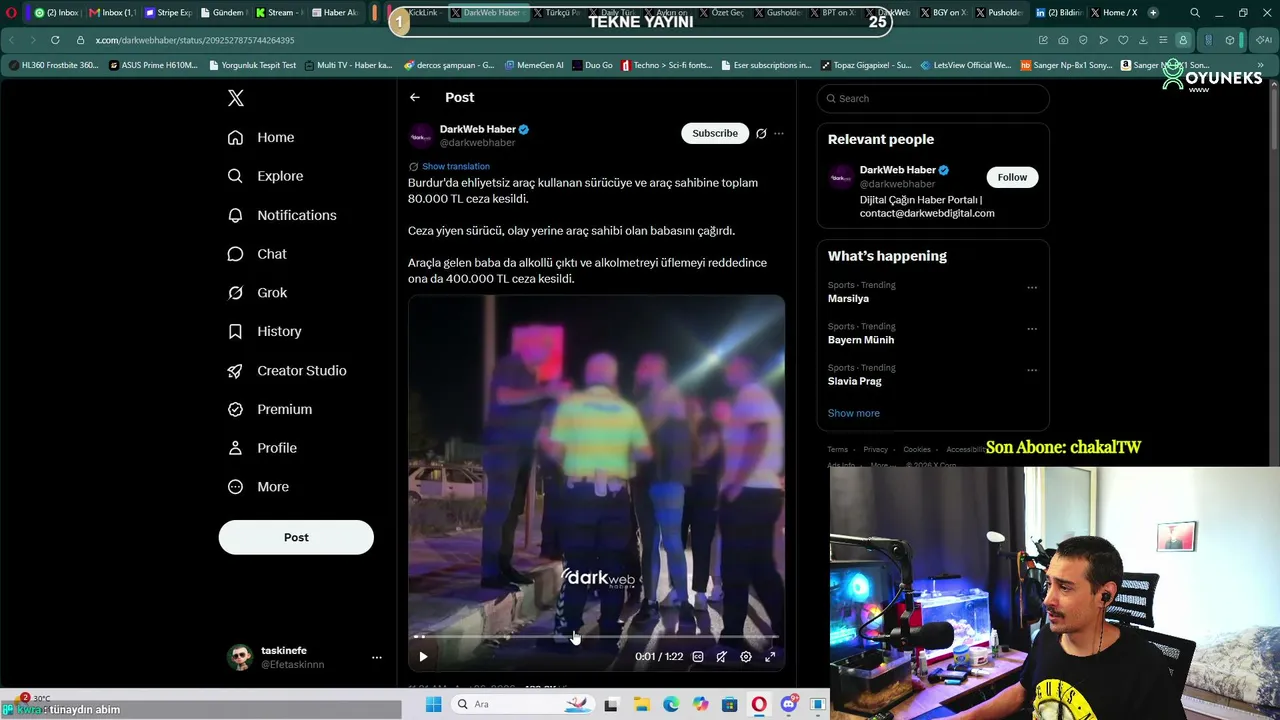Open Microsoft Store from the taskbar

click(730, 704)
